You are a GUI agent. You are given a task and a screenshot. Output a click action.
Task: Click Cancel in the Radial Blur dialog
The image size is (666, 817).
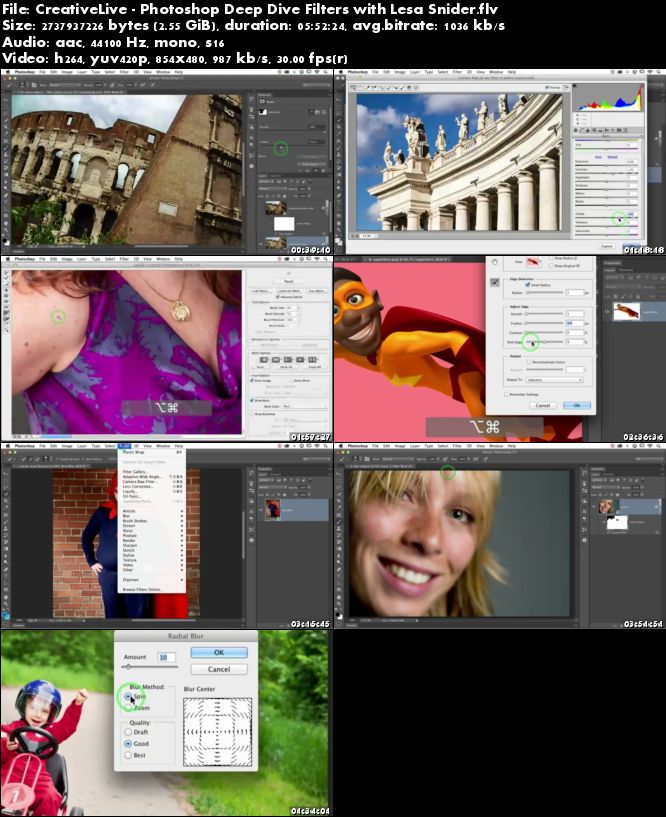tap(219, 670)
